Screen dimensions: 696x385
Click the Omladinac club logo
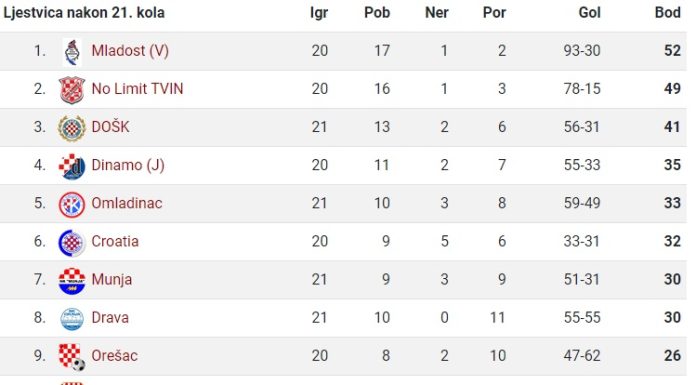pyautogui.click(x=72, y=205)
